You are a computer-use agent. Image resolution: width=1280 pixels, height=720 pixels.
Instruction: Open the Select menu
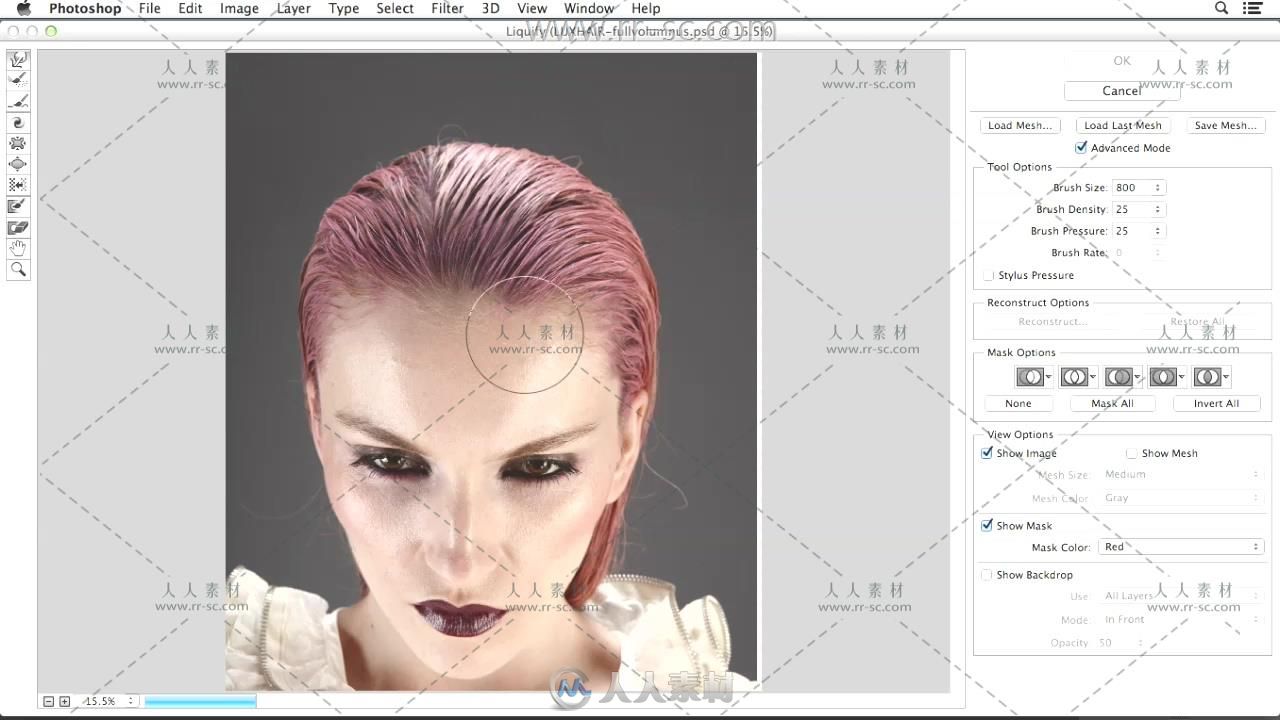tap(395, 8)
